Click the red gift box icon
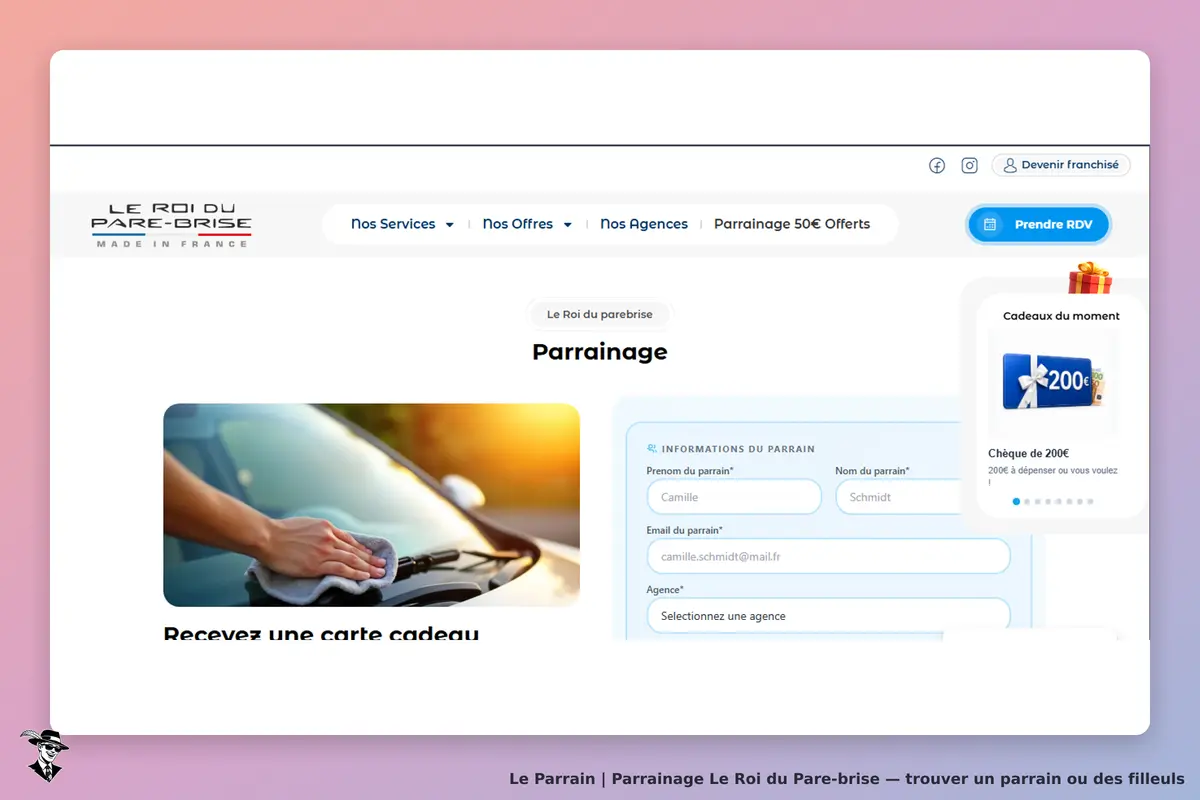Viewport: 1200px width, 800px height. (x=1090, y=278)
